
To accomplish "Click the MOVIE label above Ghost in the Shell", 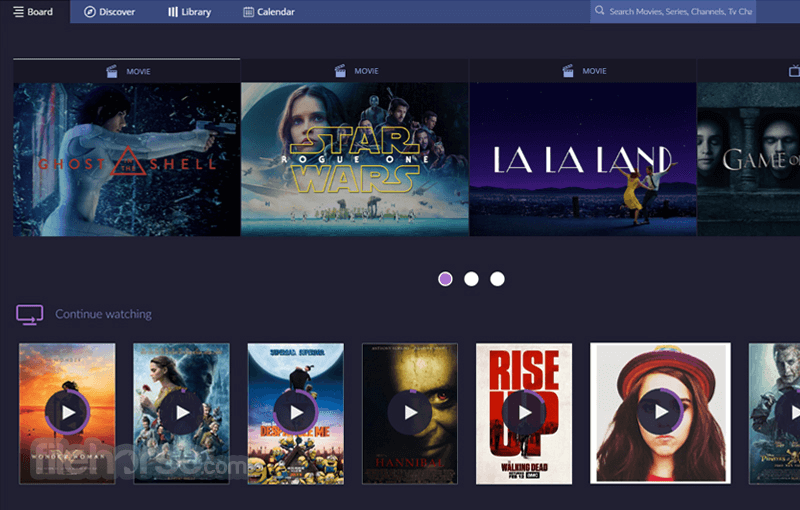I will (138, 71).
